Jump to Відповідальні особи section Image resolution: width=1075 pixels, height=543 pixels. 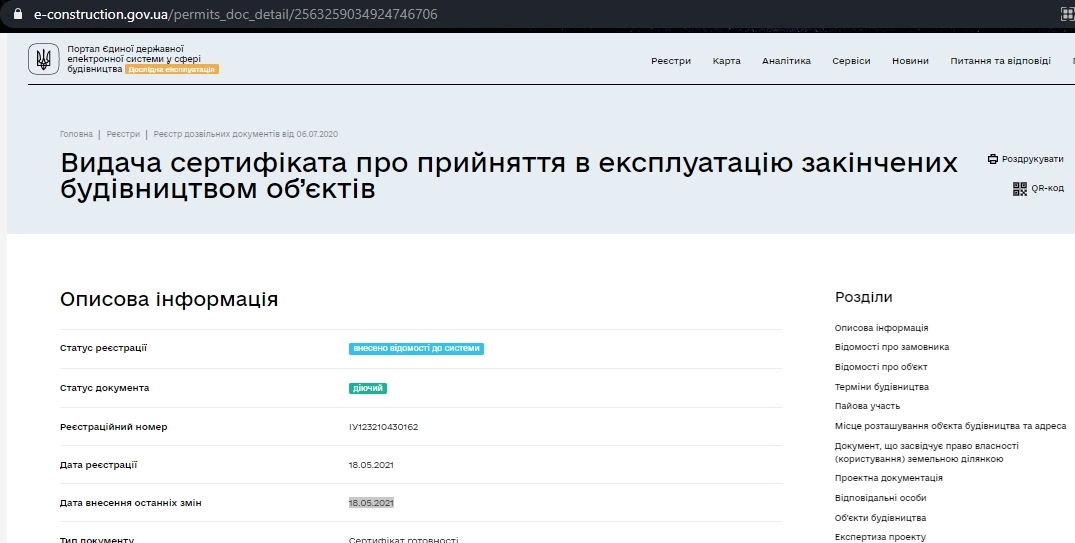tap(880, 498)
